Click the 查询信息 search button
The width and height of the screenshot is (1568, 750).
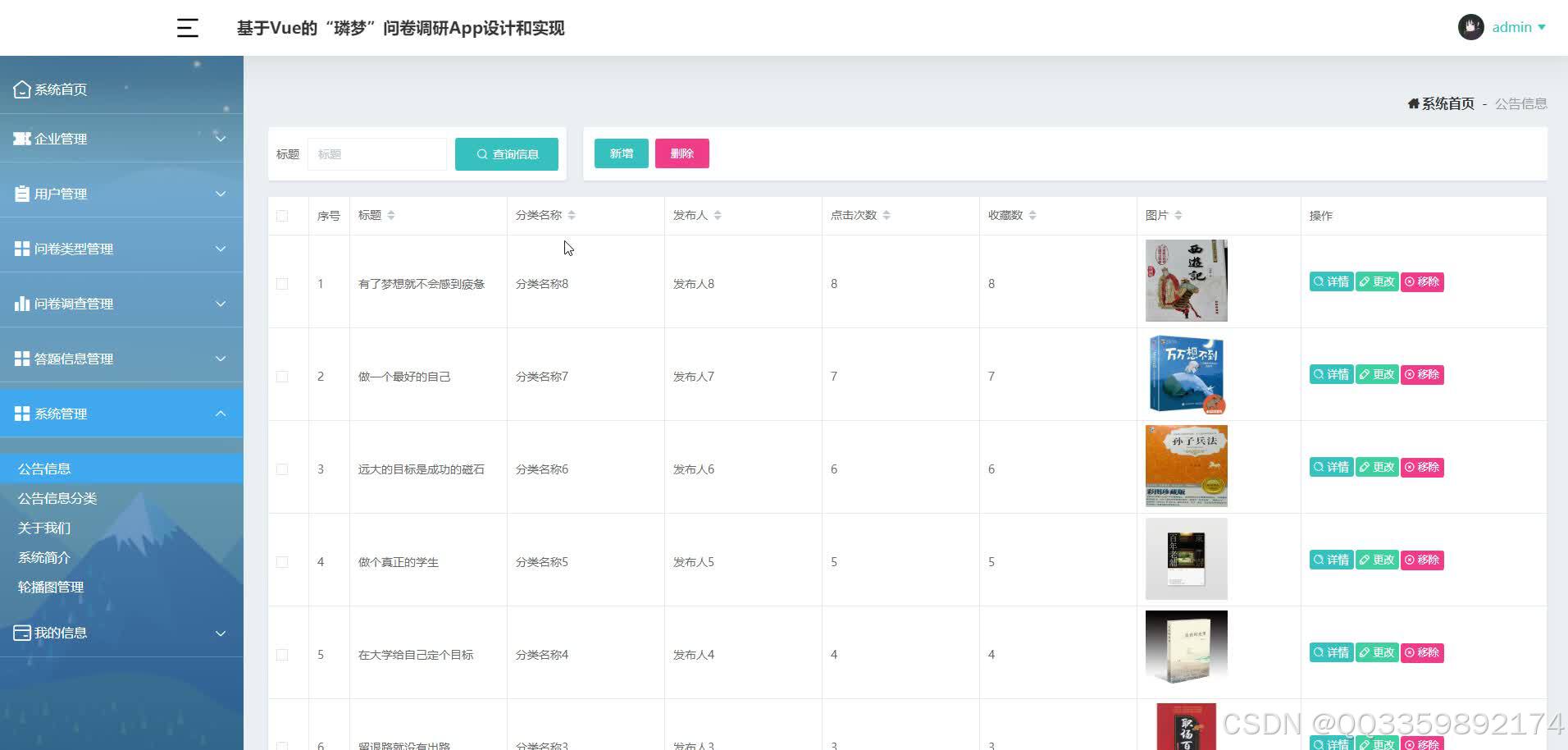(507, 154)
